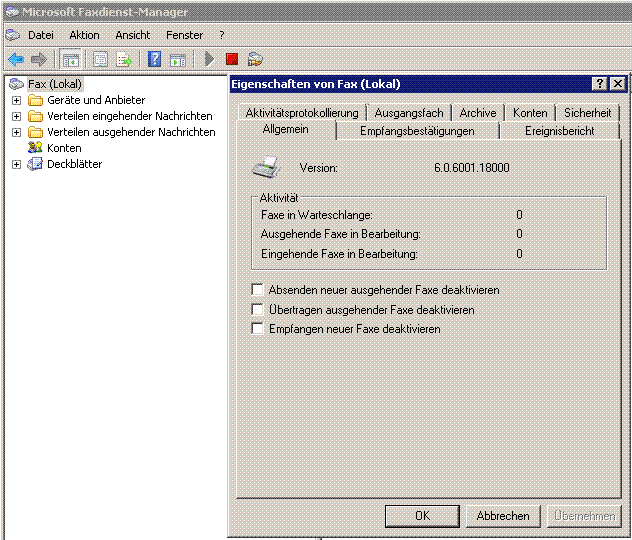Switch to the Sicherheit tab

[x=588, y=113]
